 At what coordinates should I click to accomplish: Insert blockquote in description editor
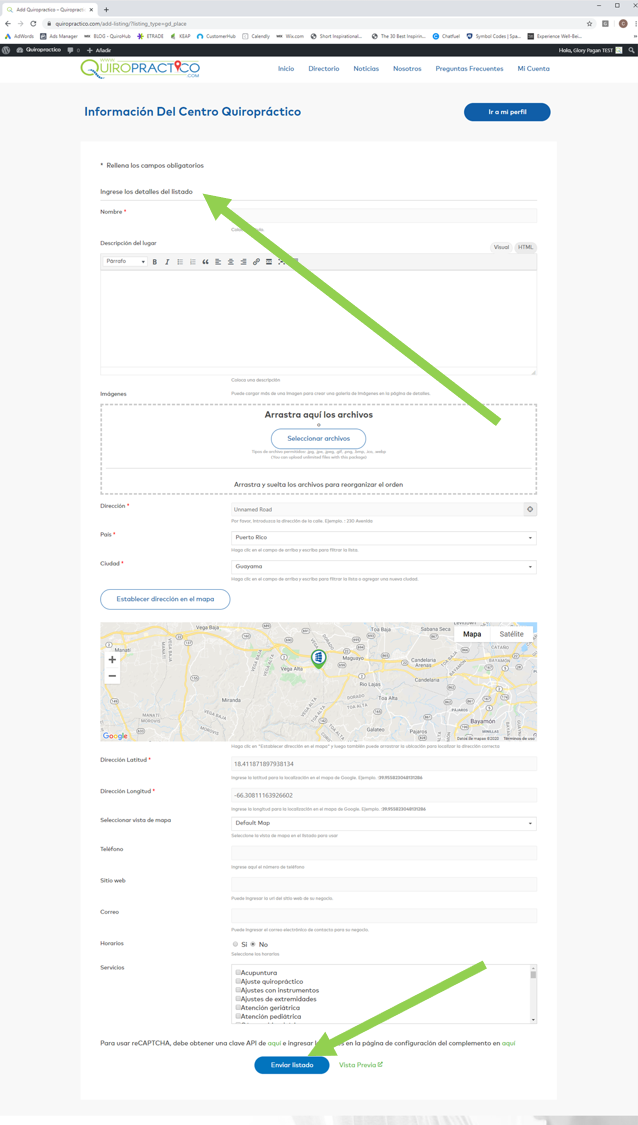(205, 262)
